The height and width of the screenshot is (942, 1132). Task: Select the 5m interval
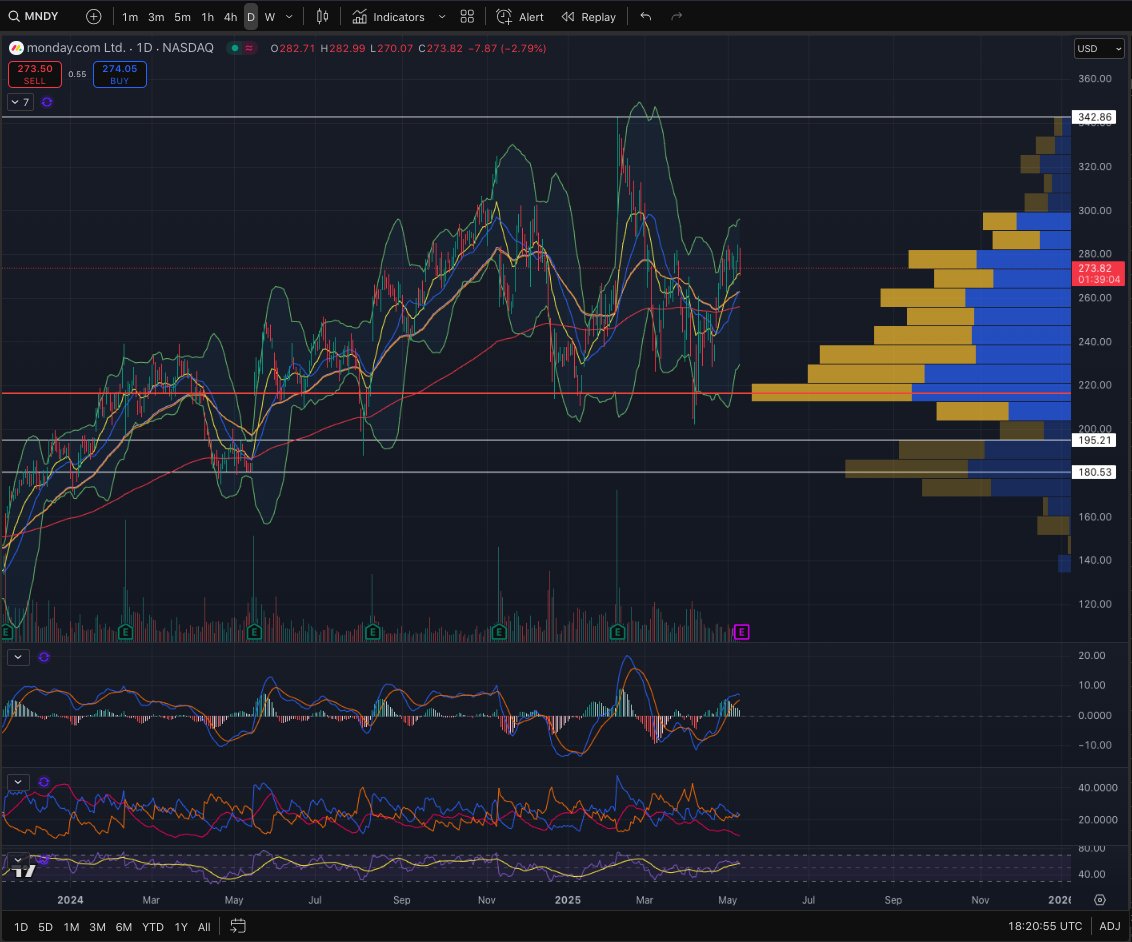182,17
